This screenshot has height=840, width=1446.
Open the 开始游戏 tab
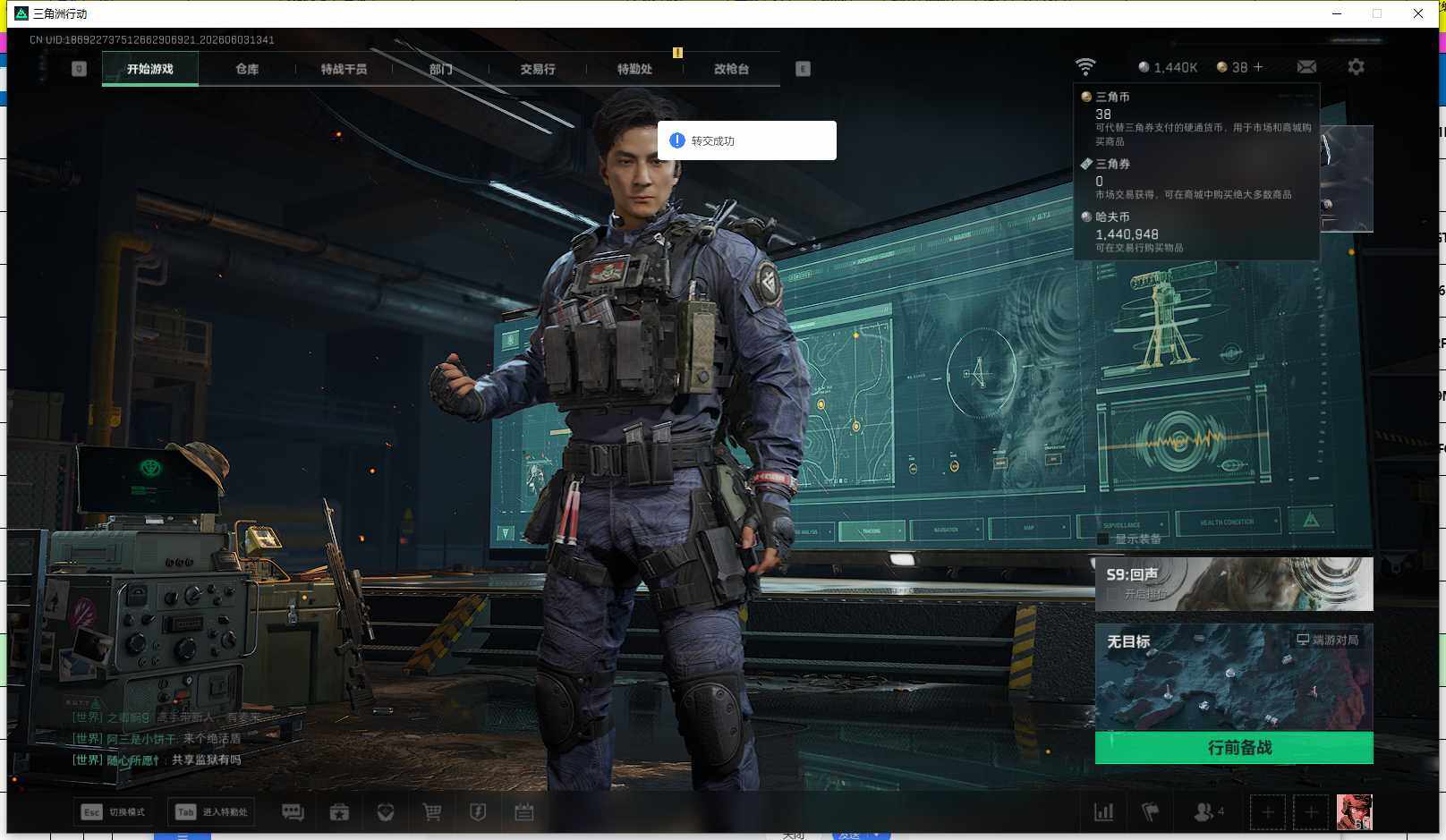(x=150, y=69)
